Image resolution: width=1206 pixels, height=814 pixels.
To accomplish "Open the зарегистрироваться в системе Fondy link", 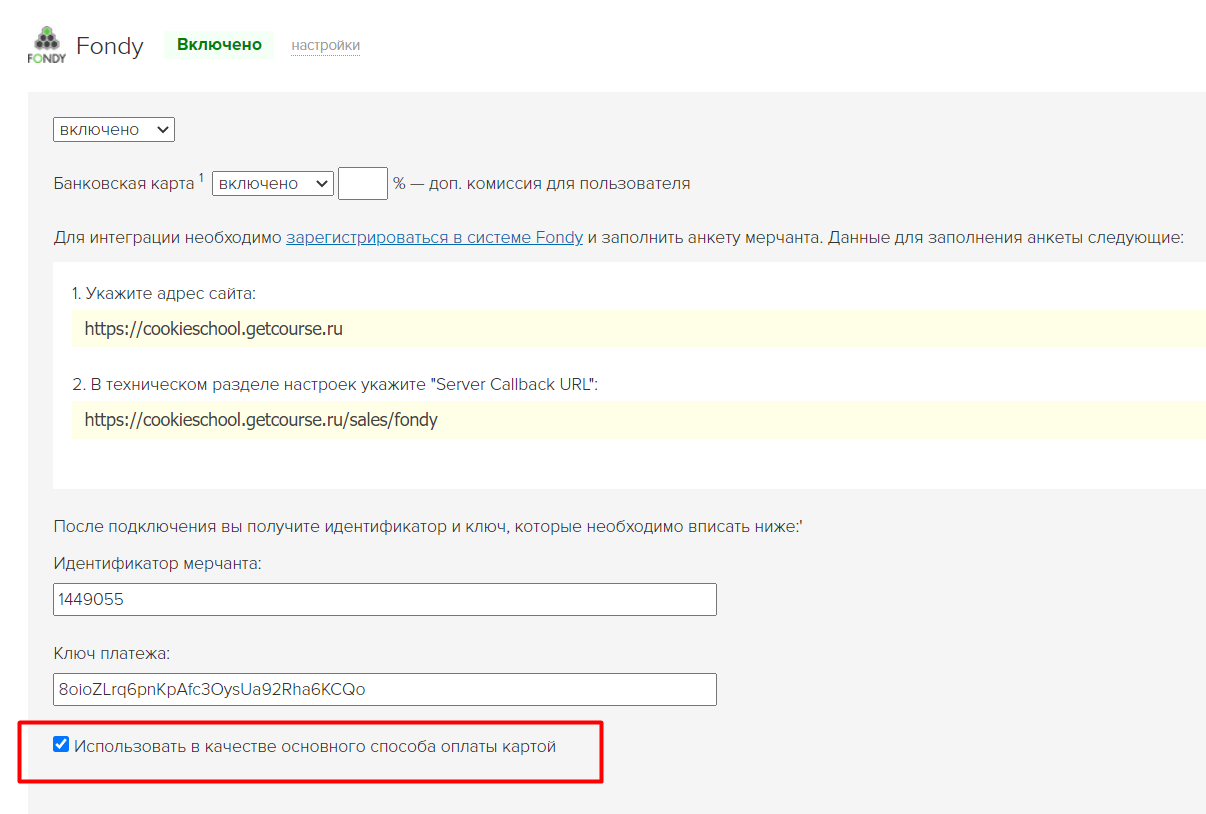I will pyautogui.click(x=434, y=238).
